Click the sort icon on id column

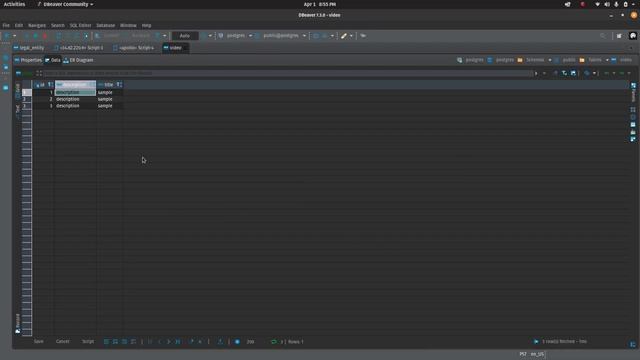(50, 84)
